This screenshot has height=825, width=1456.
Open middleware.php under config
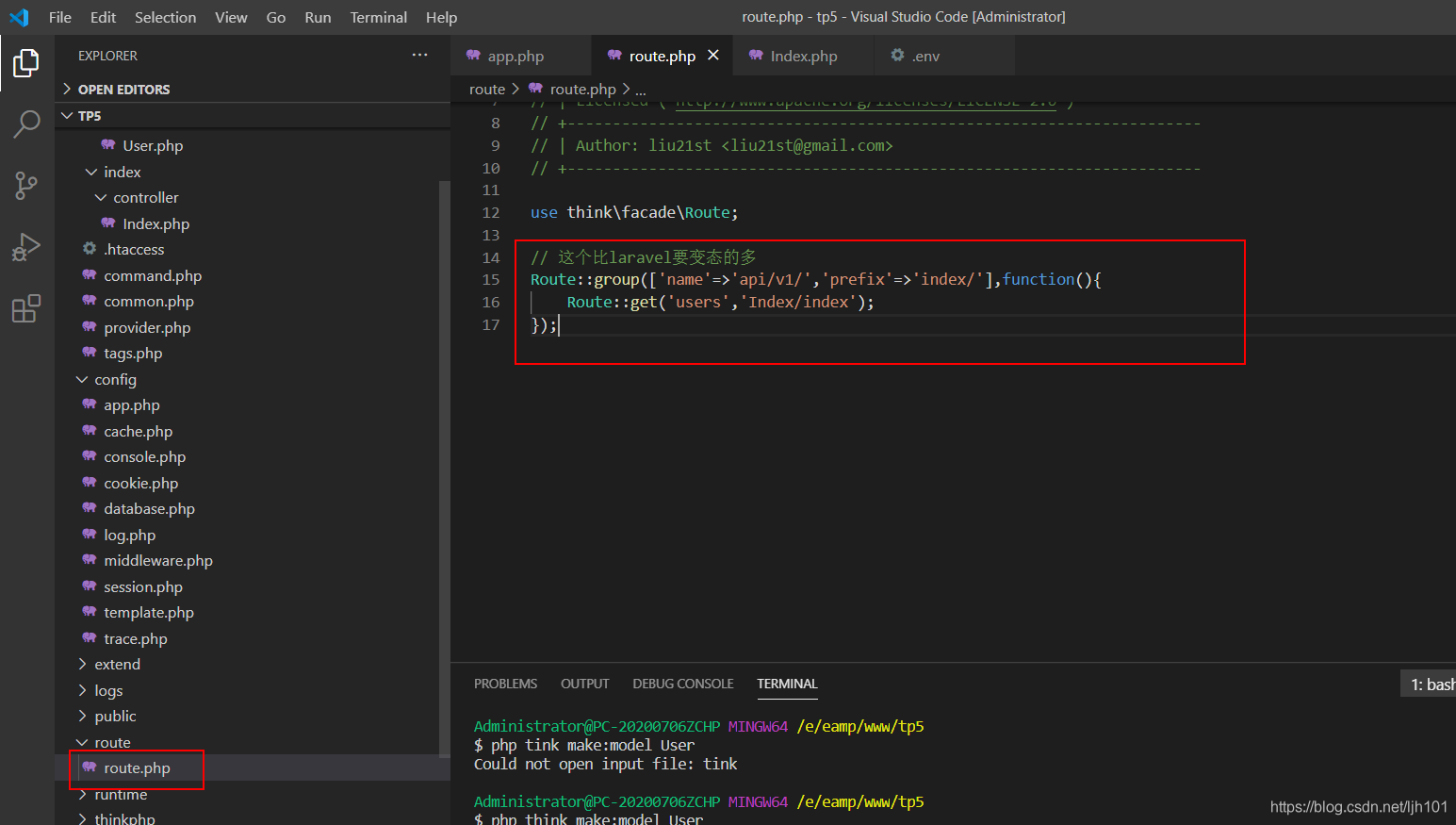(x=158, y=560)
